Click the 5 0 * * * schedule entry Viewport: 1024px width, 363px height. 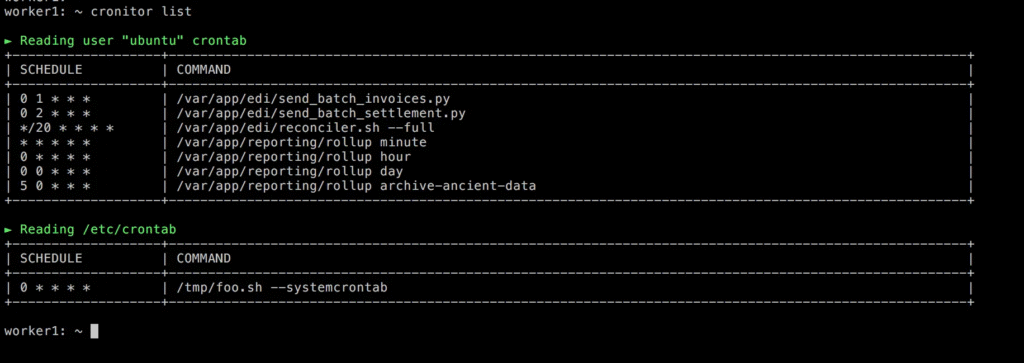pyautogui.click(x=55, y=185)
